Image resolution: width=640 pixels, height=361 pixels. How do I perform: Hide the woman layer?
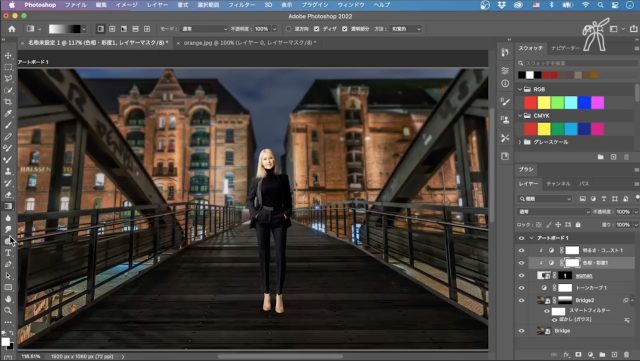pyautogui.click(x=521, y=276)
